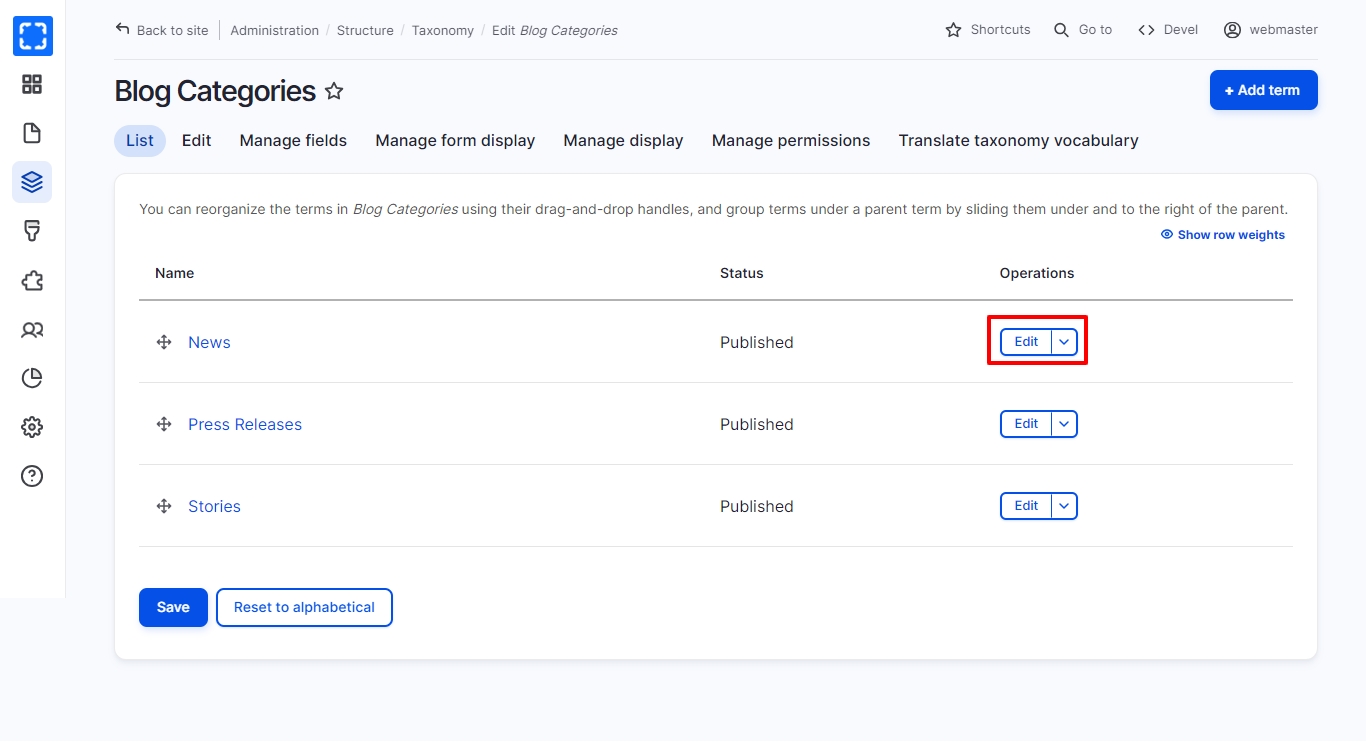Click the Add term button
The width and height of the screenshot is (1366, 742).
pyautogui.click(x=1263, y=90)
